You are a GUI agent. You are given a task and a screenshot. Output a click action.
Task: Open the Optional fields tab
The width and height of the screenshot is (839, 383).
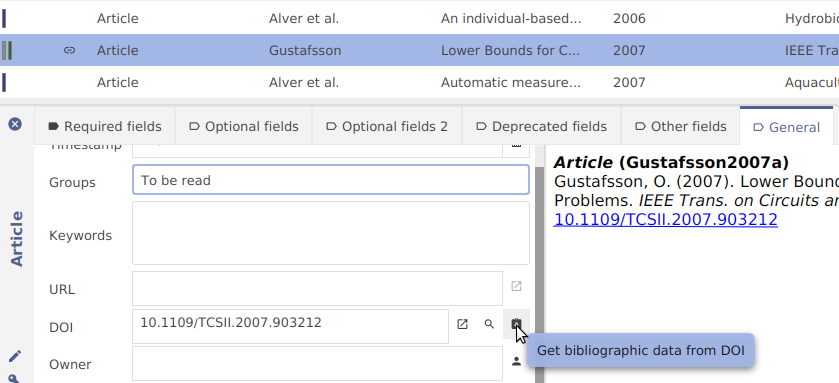tap(244, 126)
